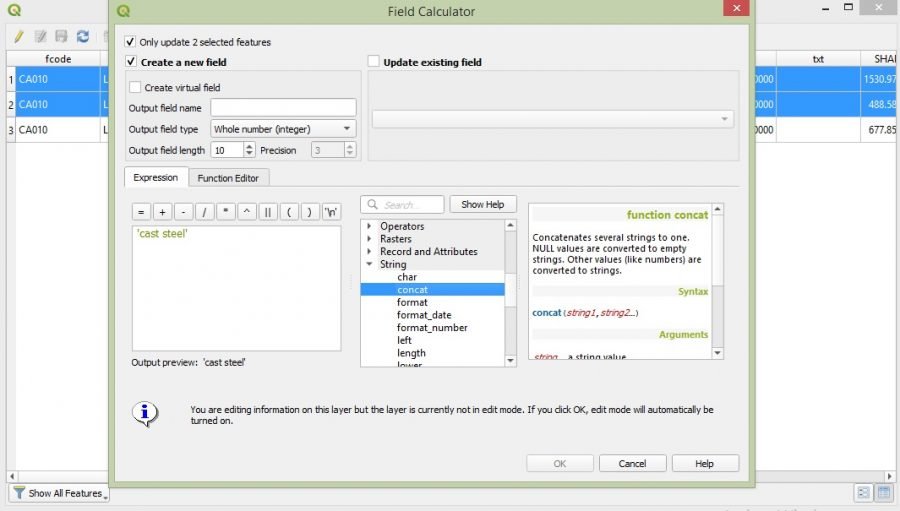The image size is (900, 511).
Task: Switch to Function Editor tab
Action: (x=228, y=178)
